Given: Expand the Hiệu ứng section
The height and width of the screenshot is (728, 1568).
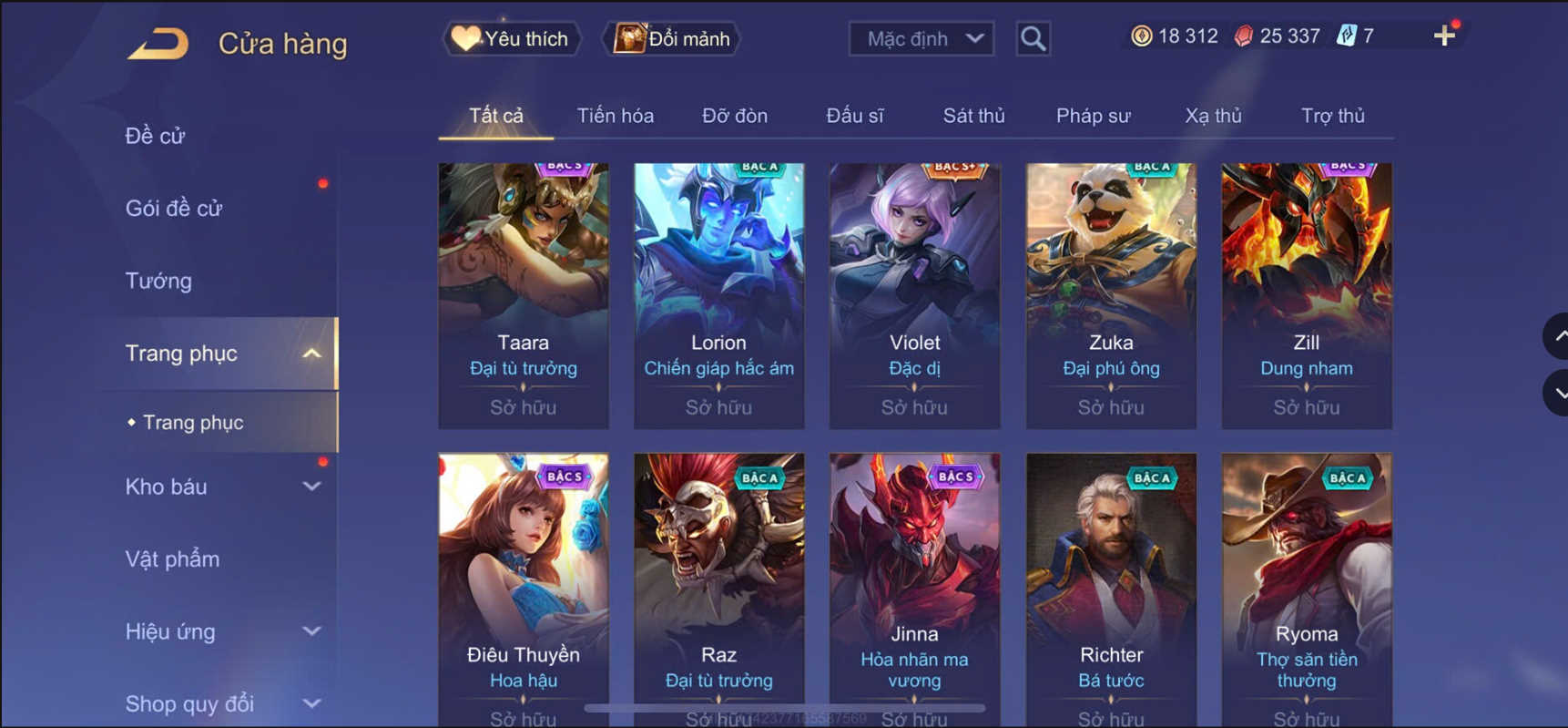Looking at the screenshot, I should (311, 631).
